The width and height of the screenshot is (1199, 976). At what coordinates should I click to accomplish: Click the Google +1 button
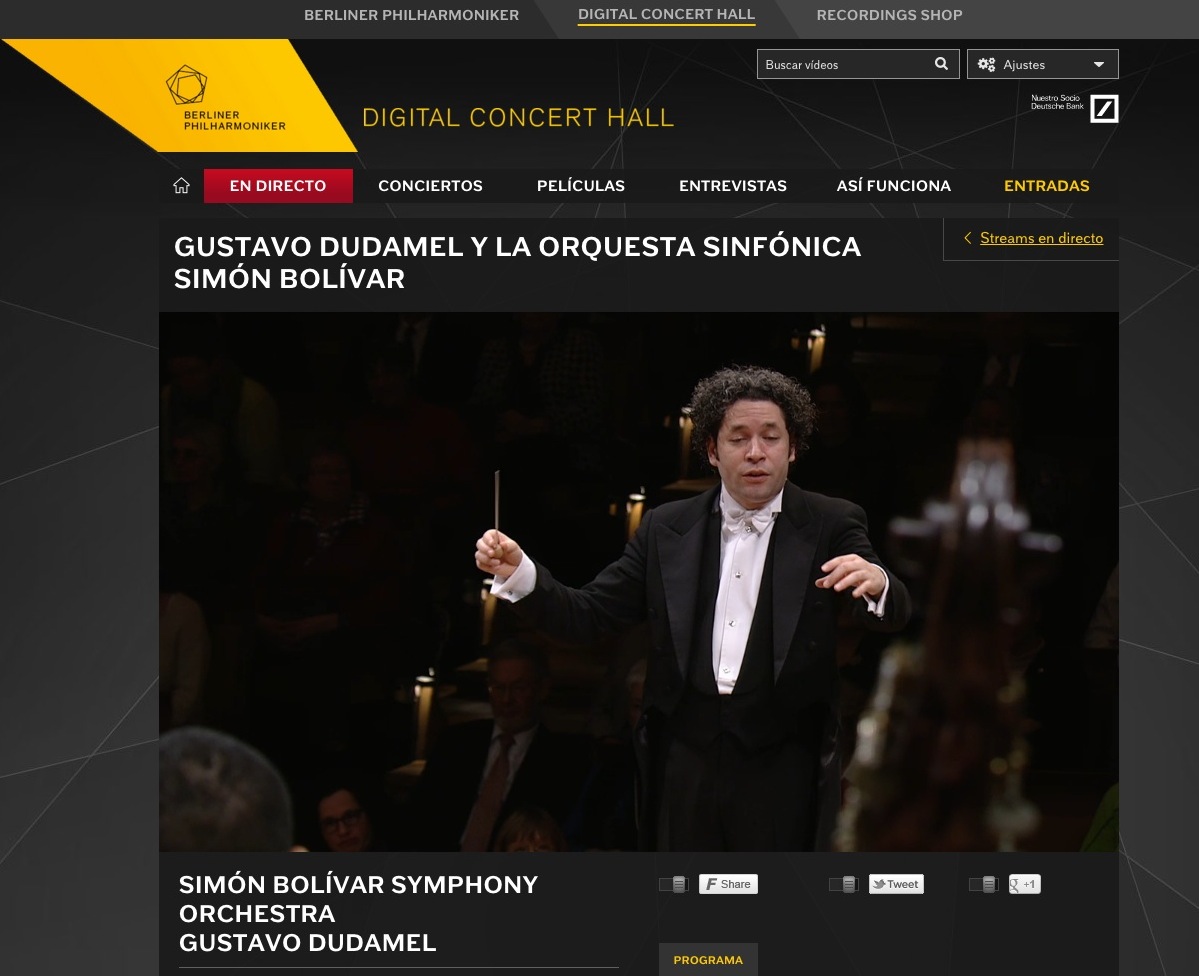click(x=1025, y=884)
